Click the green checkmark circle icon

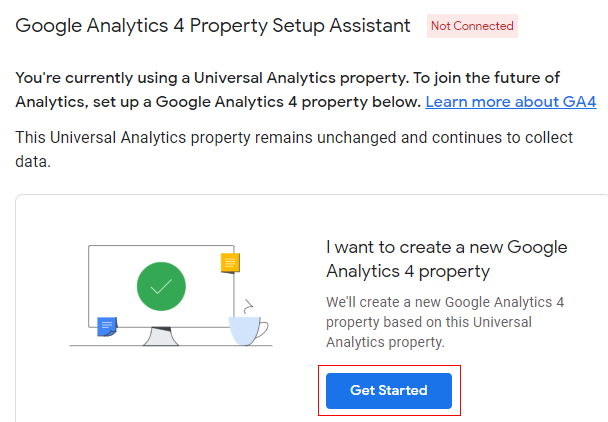161,288
